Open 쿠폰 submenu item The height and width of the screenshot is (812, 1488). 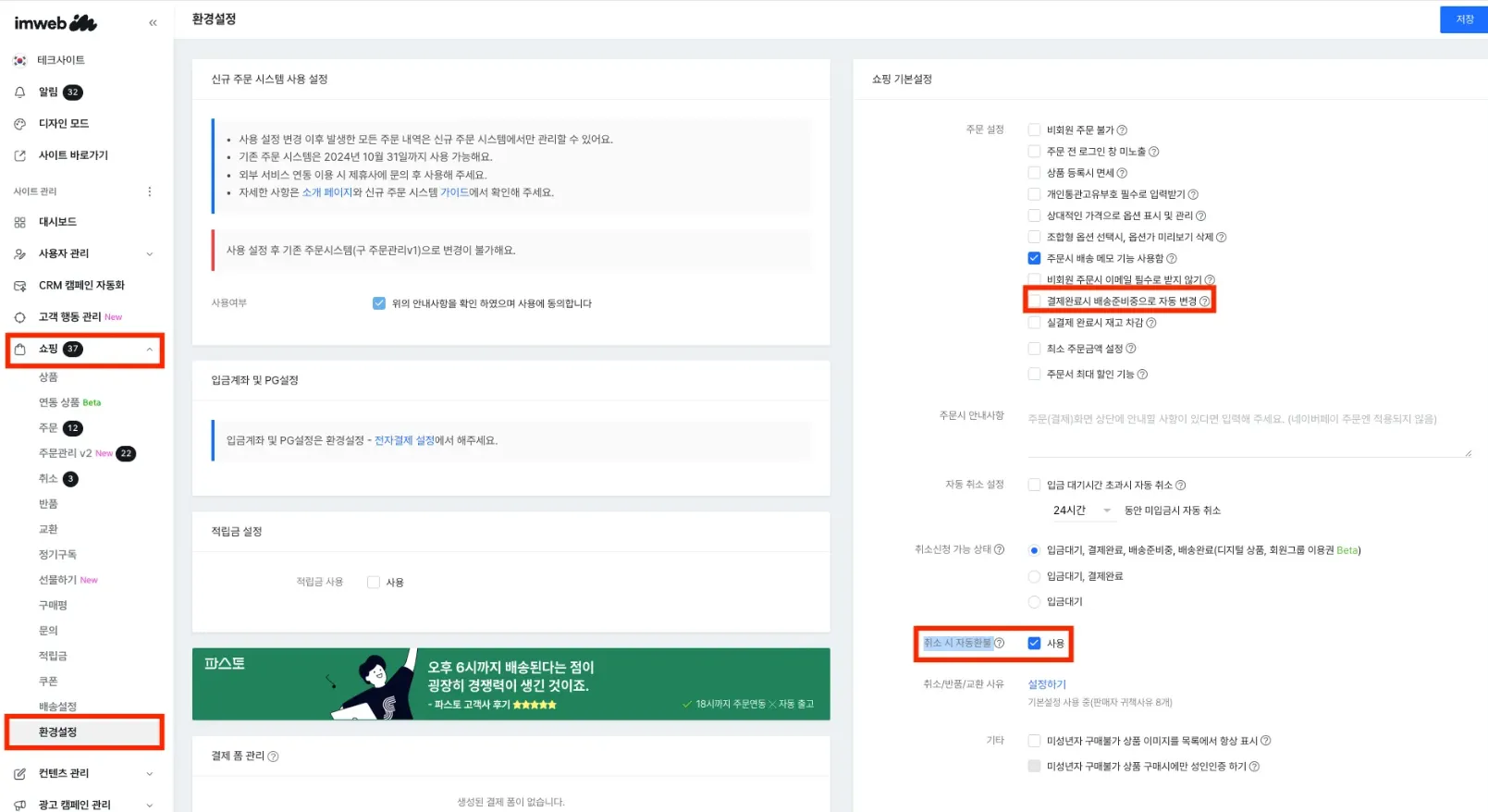(x=48, y=682)
